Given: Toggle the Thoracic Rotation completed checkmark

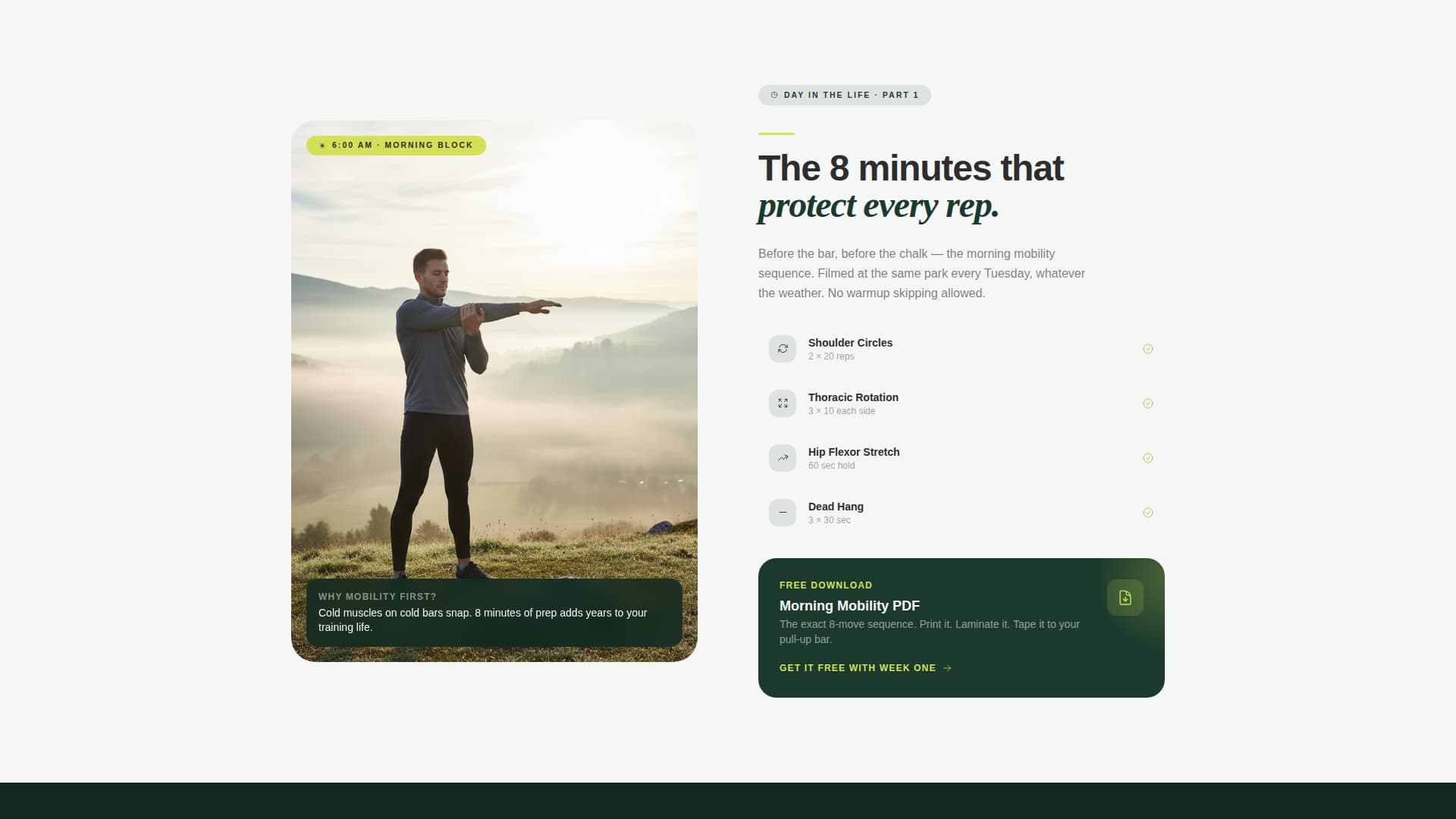Looking at the screenshot, I should pos(1147,403).
